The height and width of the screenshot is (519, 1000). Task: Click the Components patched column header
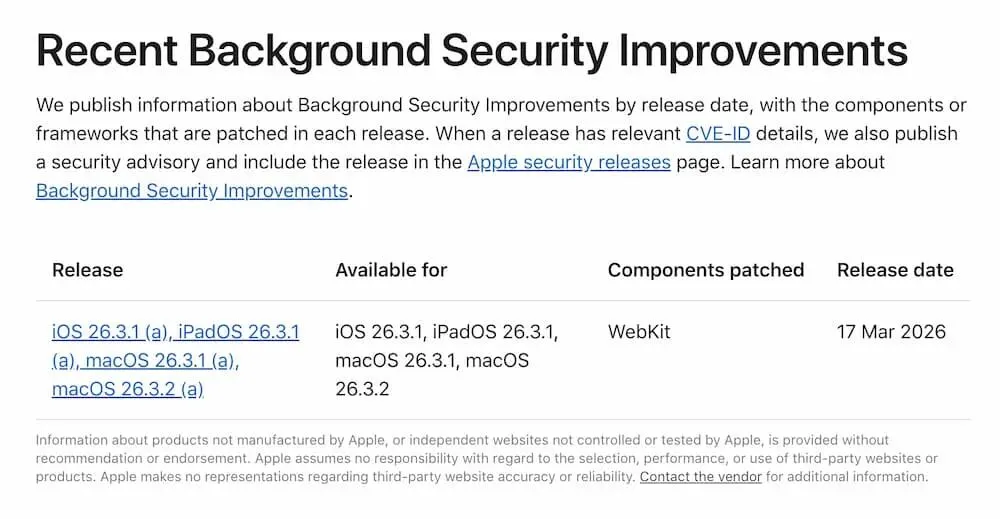[x=705, y=270]
